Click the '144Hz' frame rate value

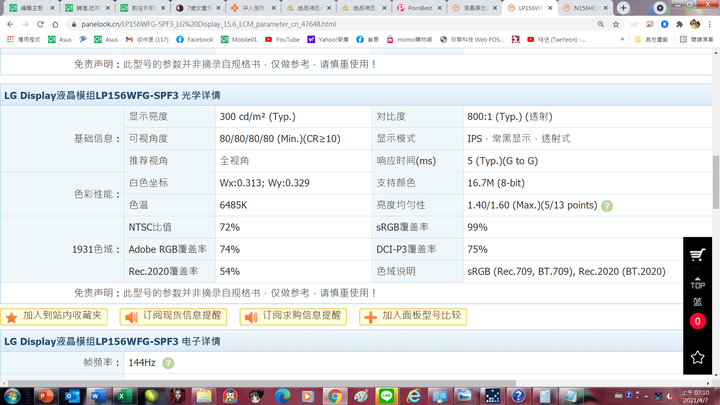[x=142, y=363]
